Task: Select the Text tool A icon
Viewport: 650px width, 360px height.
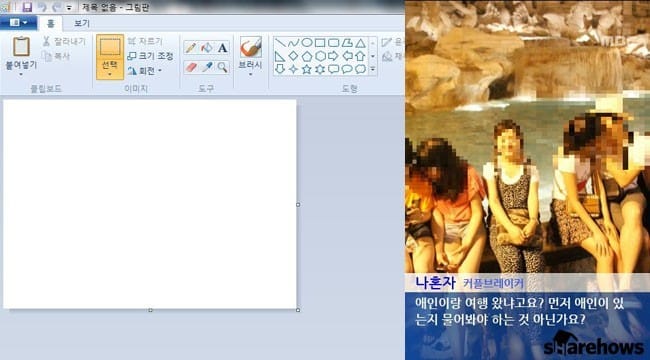Action: [x=223, y=48]
